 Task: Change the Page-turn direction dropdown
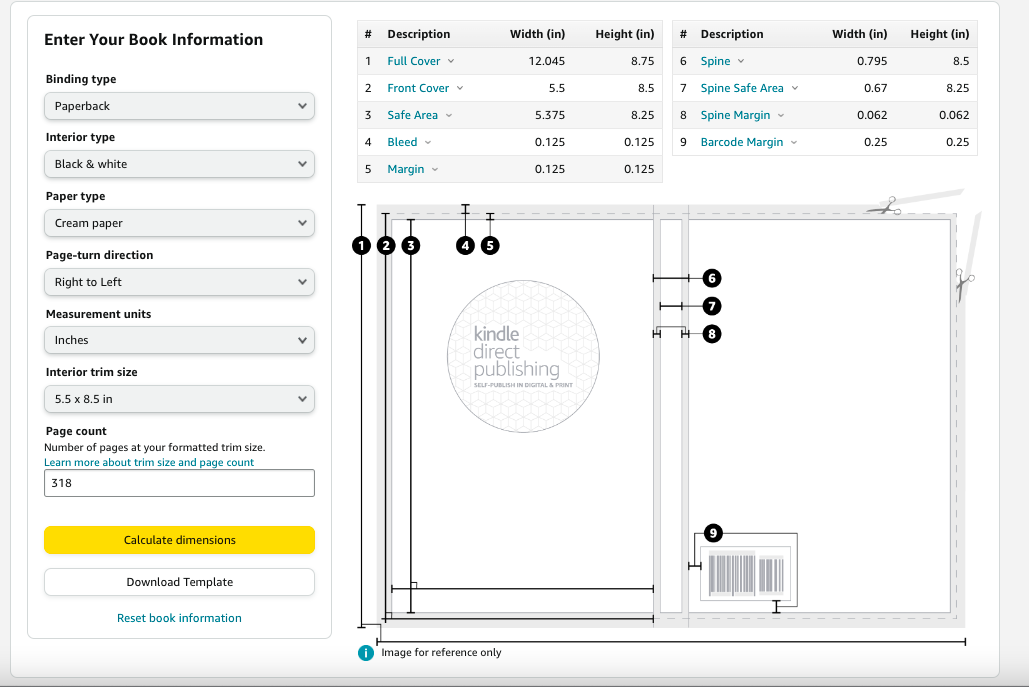click(x=179, y=282)
